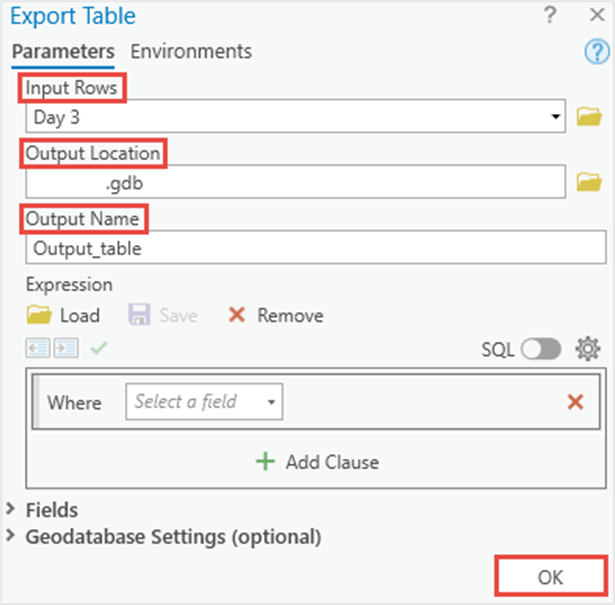615x605 pixels.
Task: Browse for Output Location folder icon
Action: 590,182
